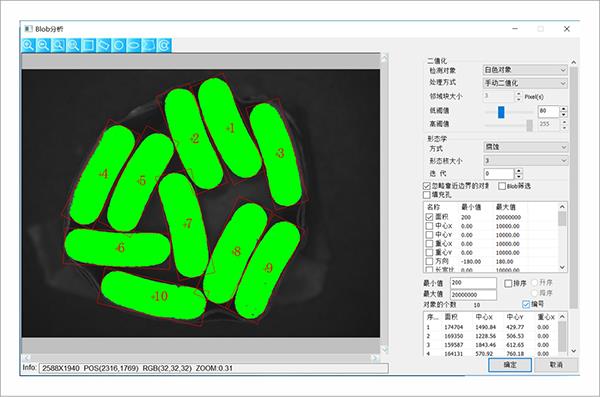
Task: Open the 形态学 方式 dropdown
Action: [525, 147]
